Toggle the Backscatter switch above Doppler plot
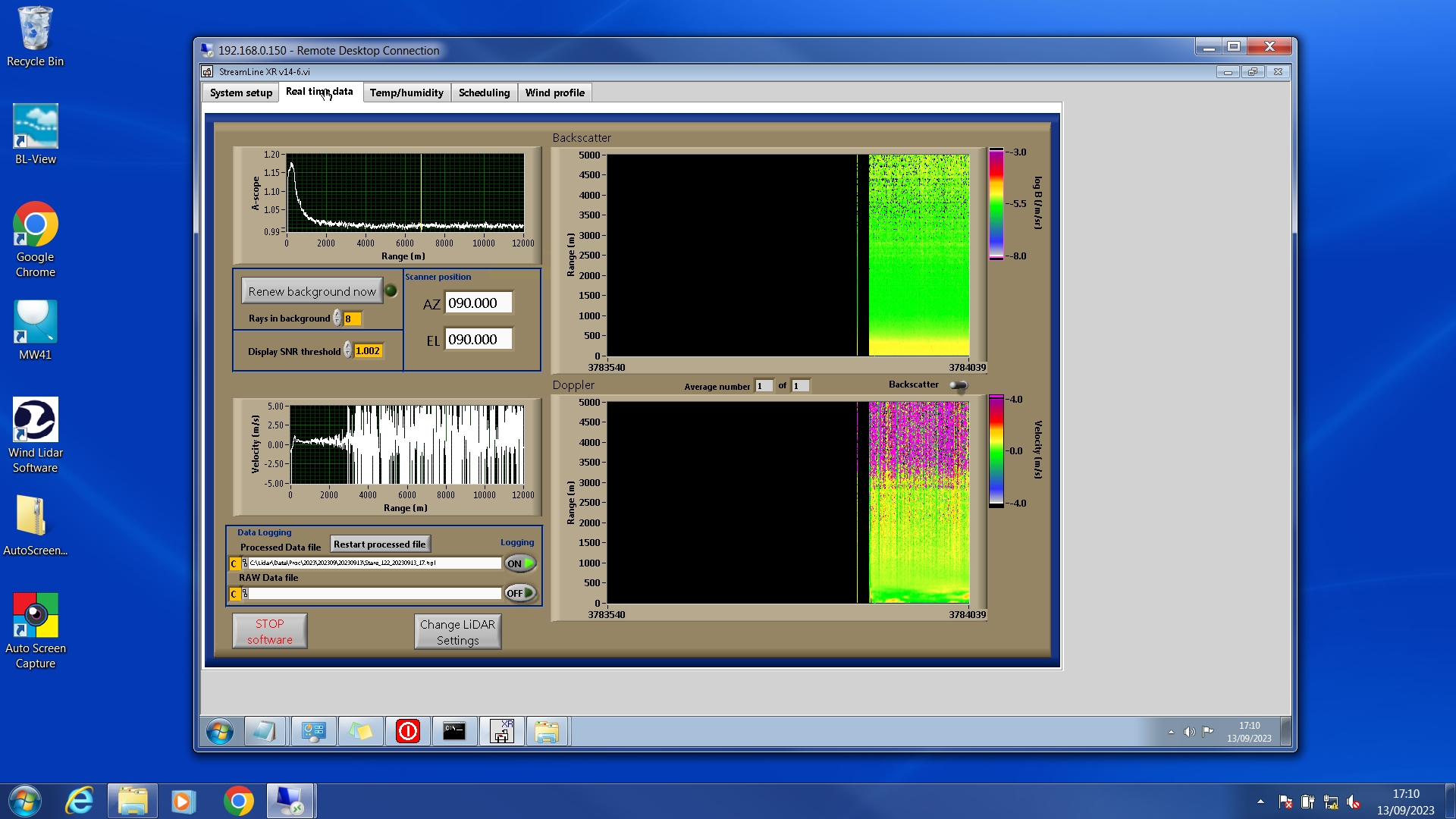This screenshot has height=819, width=1456. [959, 386]
